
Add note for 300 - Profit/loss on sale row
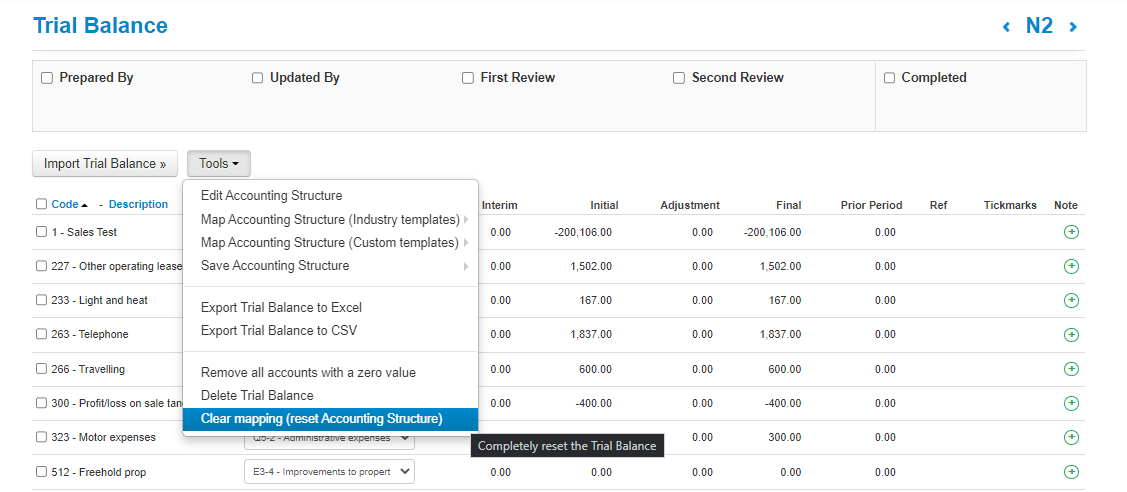(1070, 403)
